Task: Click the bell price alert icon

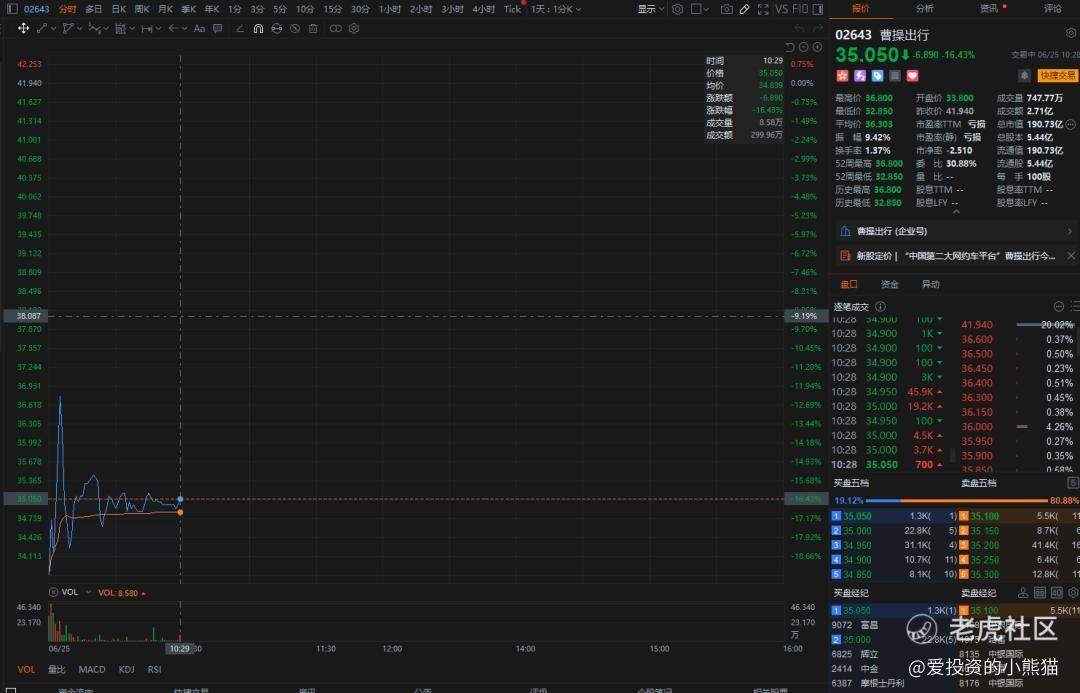Action: (1024, 76)
